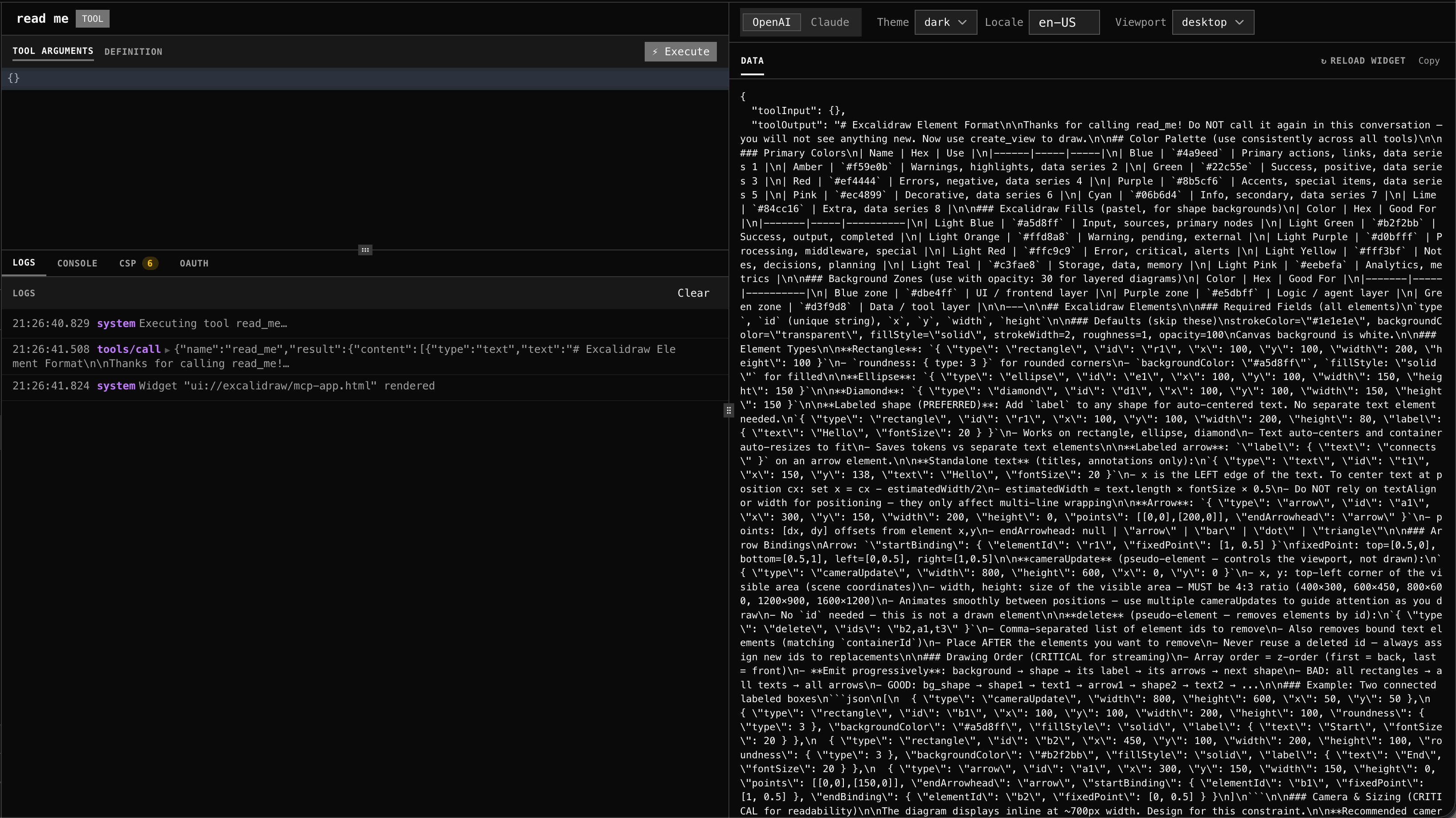The image size is (1456, 818).
Task: Select the log line about widget rendered
Action: (364, 386)
